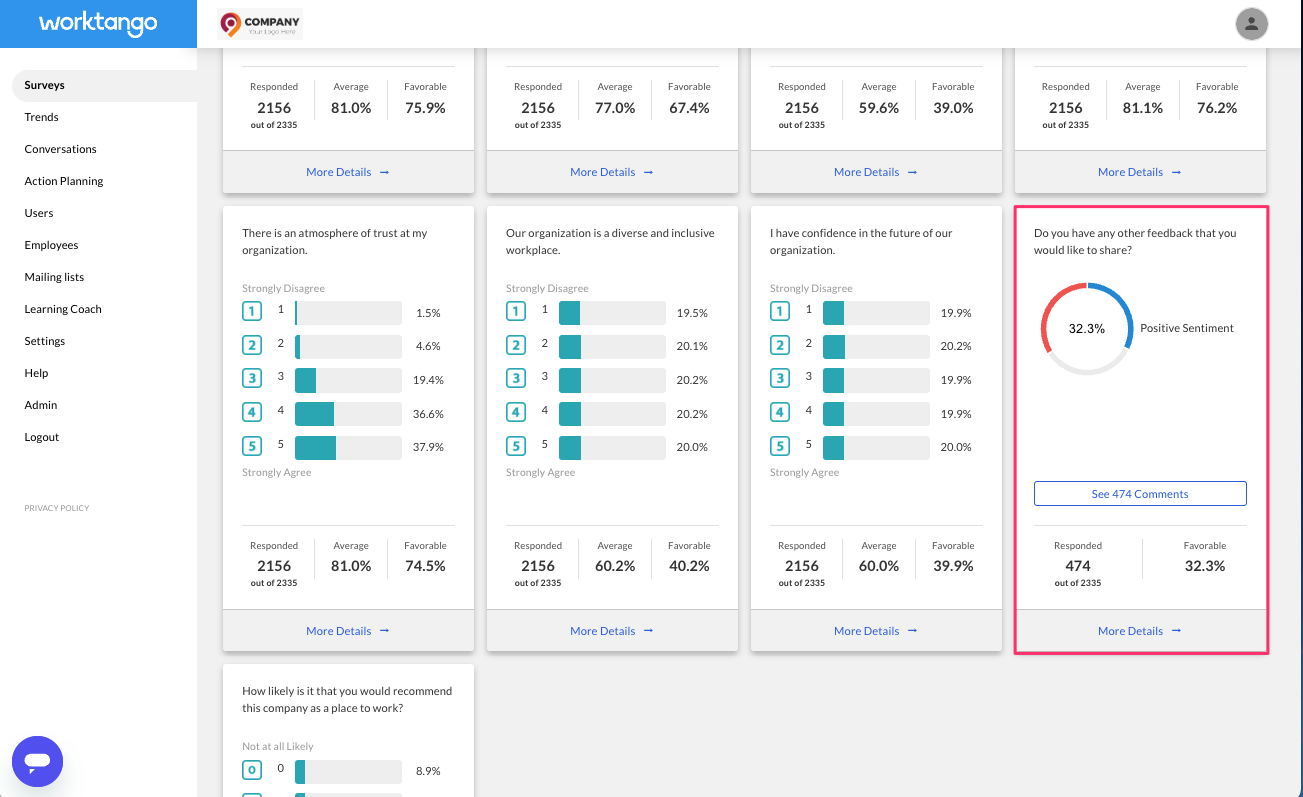Open the Employees page
Image resolution: width=1303 pixels, height=797 pixels.
coord(51,245)
